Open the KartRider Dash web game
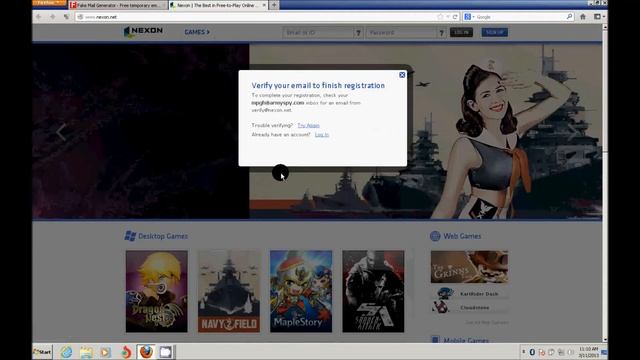The image size is (640, 360). click(469, 294)
